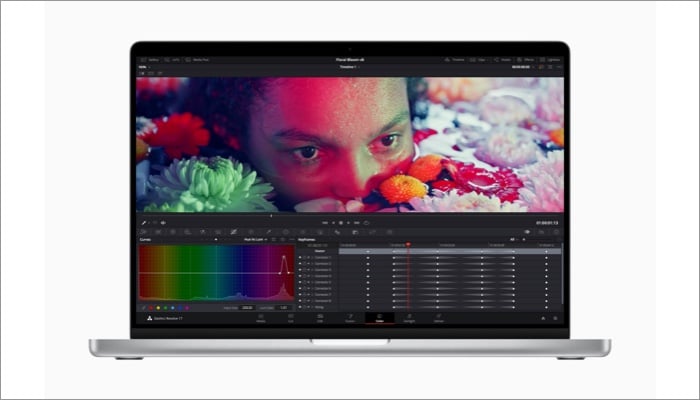Click the Input Hue value field
Image resolution: width=700 pixels, height=400 pixels.
pyautogui.click(x=247, y=308)
